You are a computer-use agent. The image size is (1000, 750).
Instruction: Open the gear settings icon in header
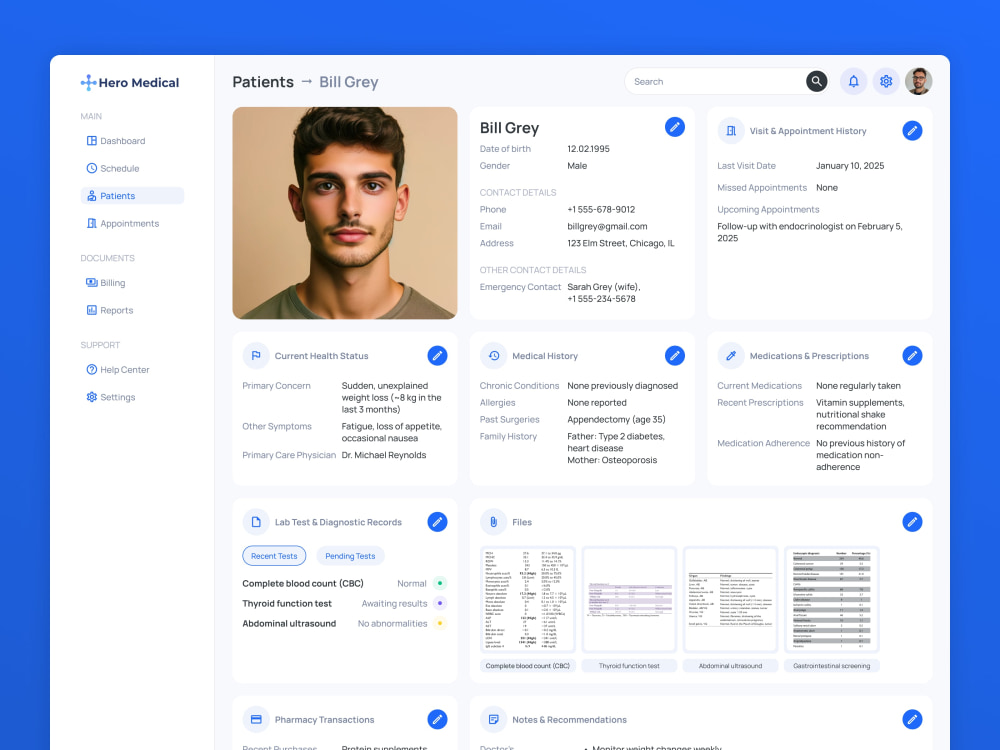(x=886, y=81)
